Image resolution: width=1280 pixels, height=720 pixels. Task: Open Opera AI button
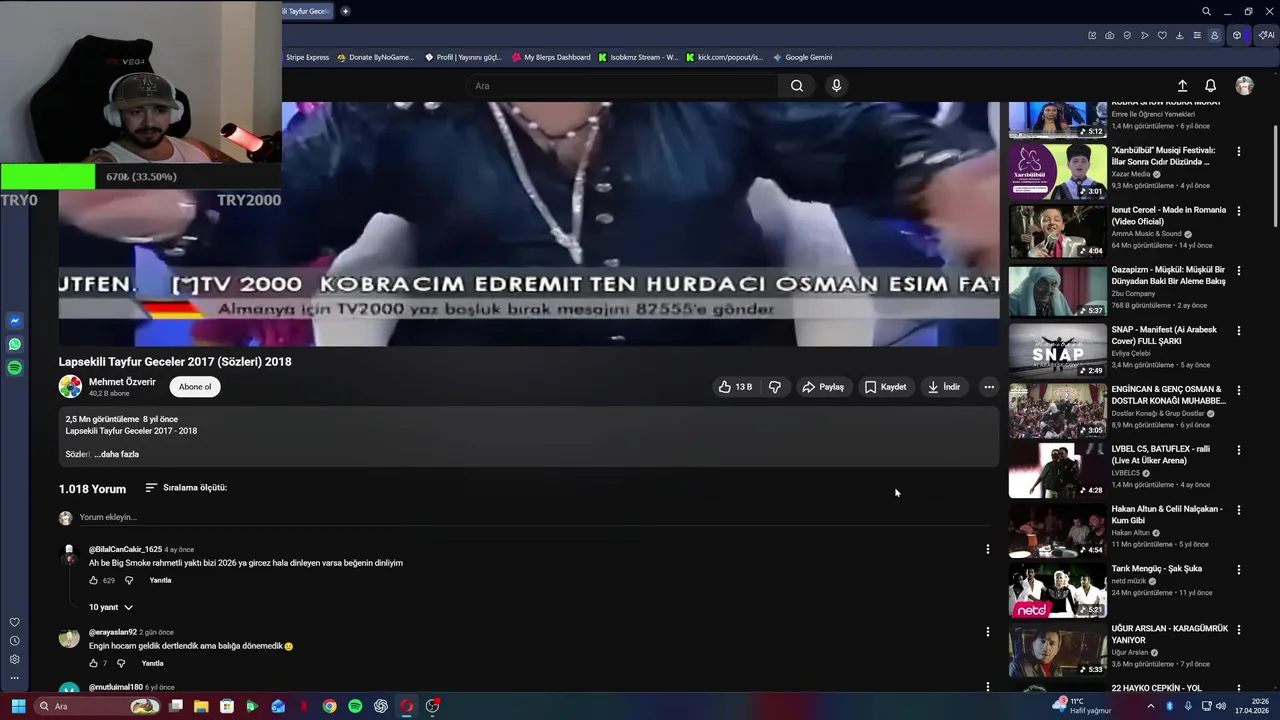coord(1267,35)
